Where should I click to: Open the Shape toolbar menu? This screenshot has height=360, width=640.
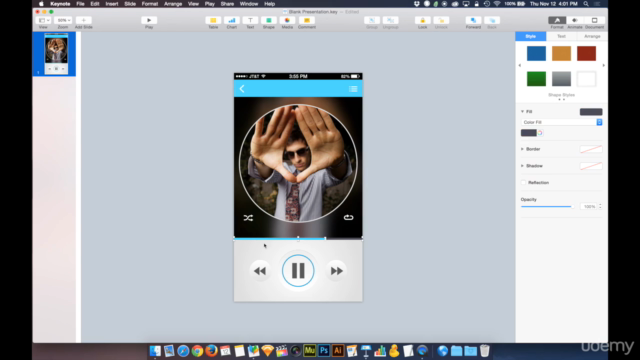269,20
